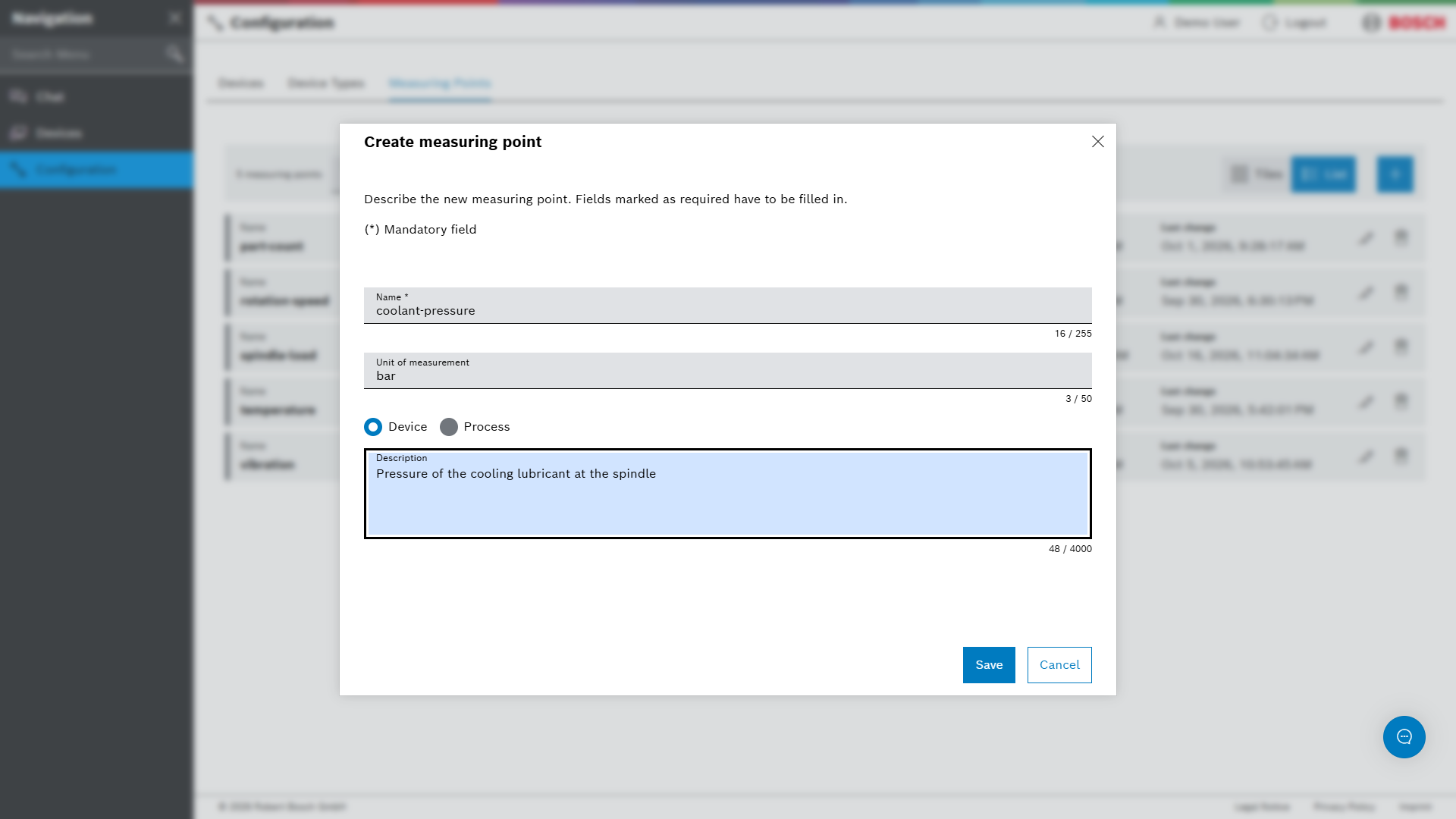Click the add measuring point plus button
This screenshot has width=1456, height=819.
point(1395,174)
